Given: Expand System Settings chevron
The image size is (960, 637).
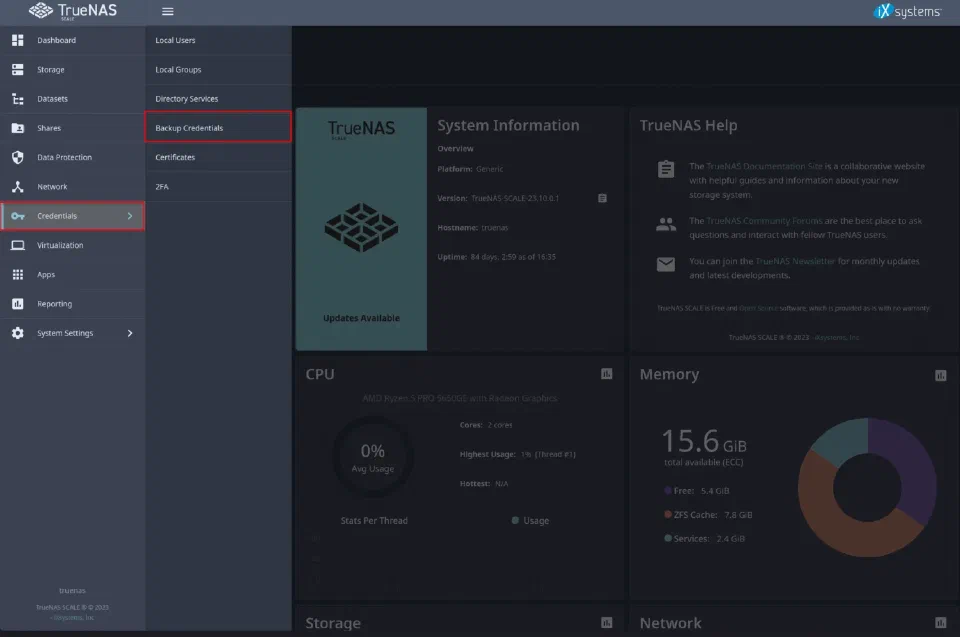Looking at the screenshot, I should click(130, 333).
